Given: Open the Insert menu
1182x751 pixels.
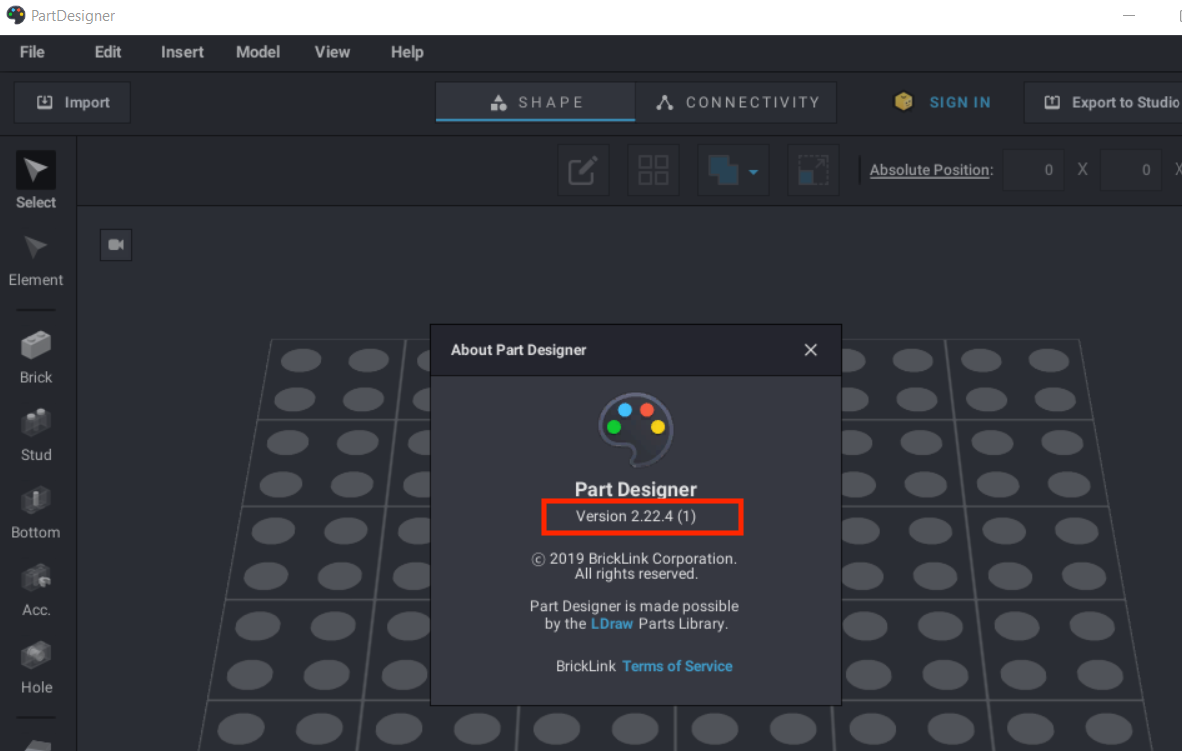Looking at the screenshot, I should click(x=182, y=52).
